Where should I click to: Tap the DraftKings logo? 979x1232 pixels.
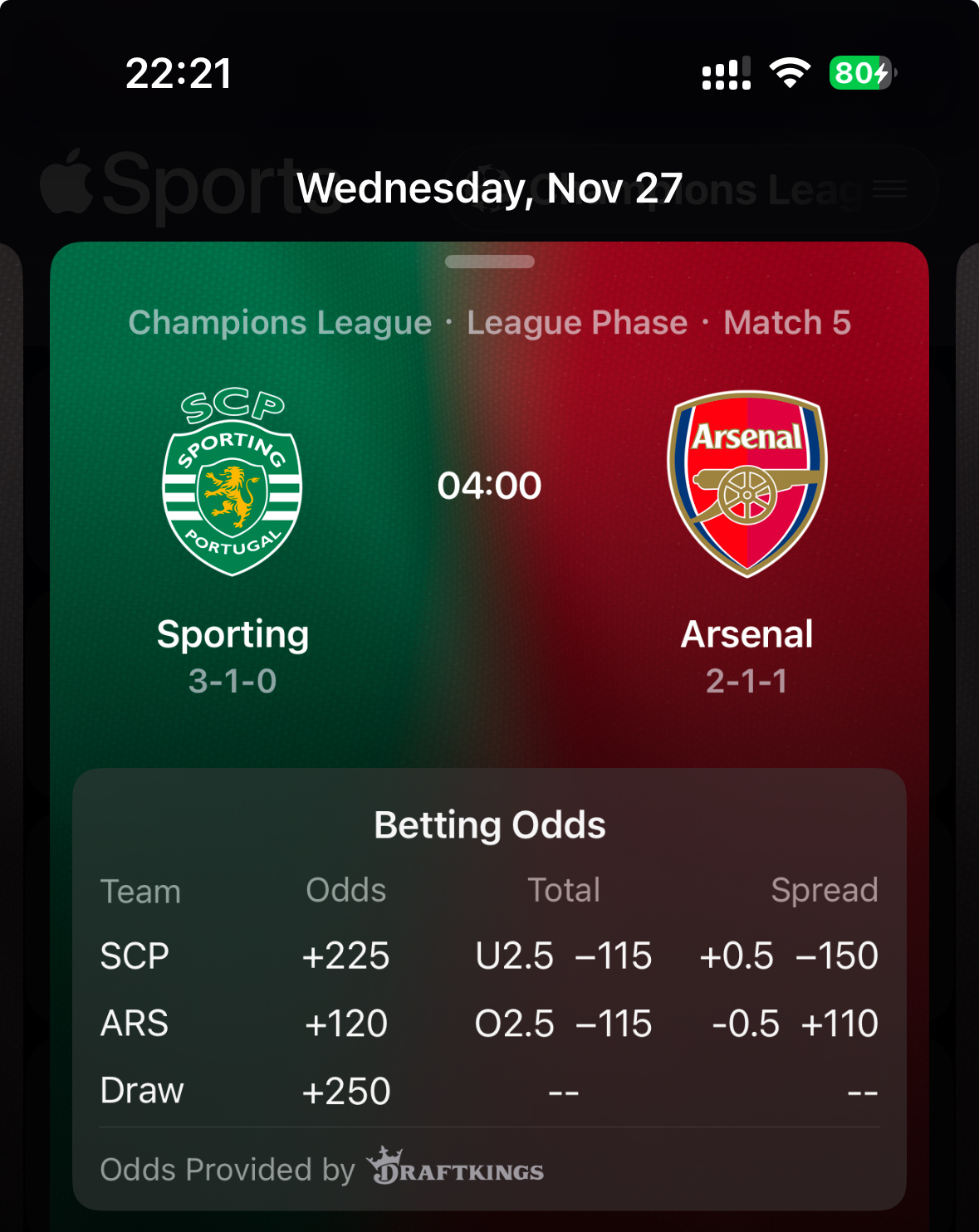456,1166
